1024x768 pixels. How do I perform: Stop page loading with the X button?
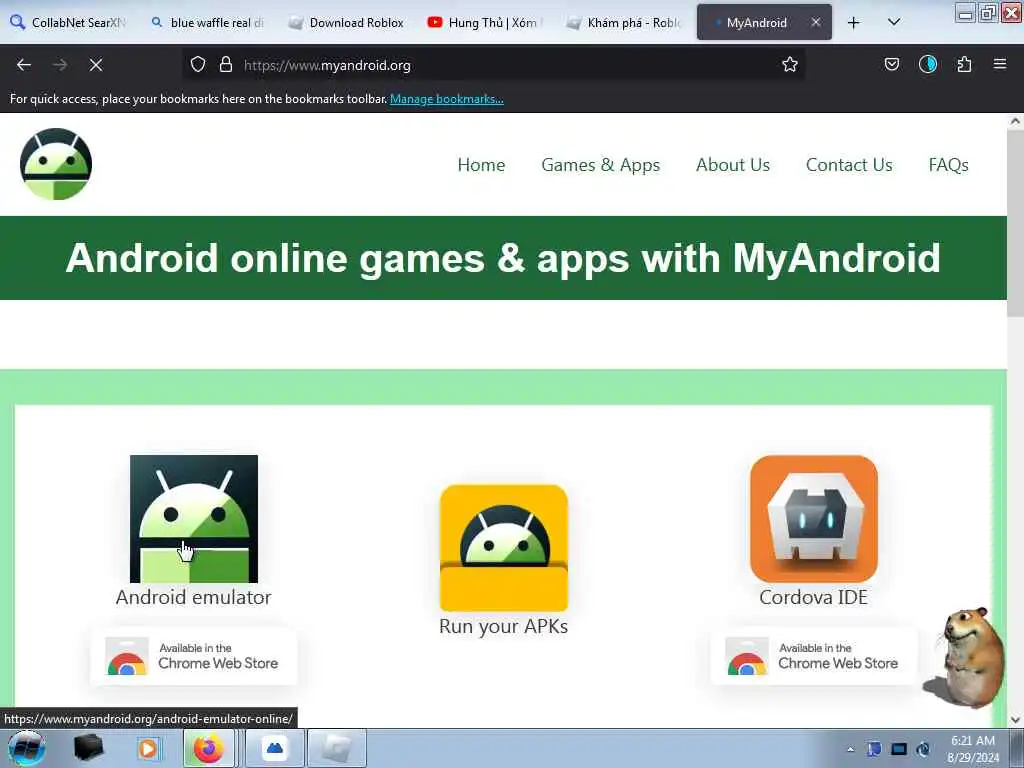(96, 65)
